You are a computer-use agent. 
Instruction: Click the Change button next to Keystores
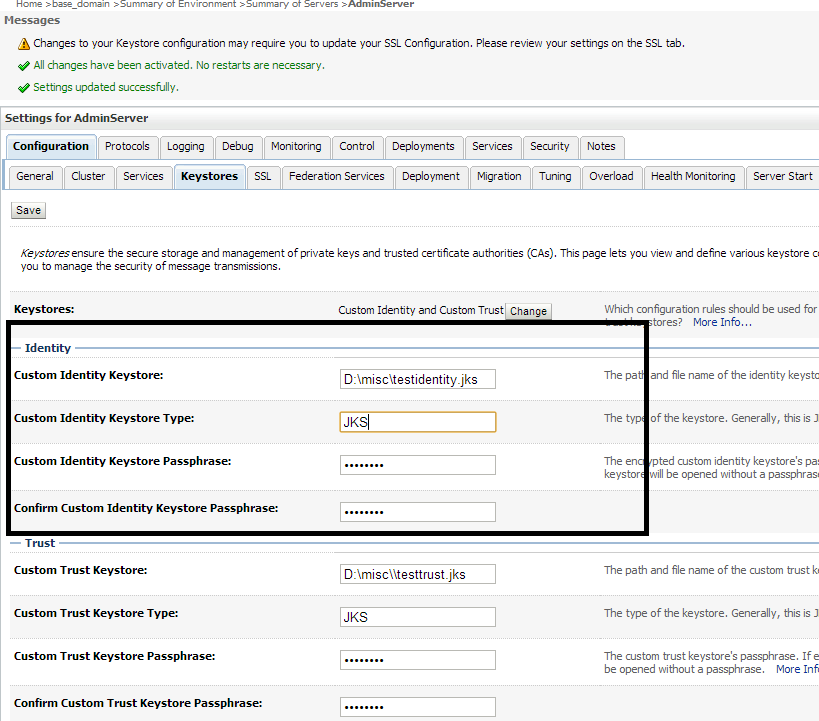pyautogui.click(x=528, y=311)
